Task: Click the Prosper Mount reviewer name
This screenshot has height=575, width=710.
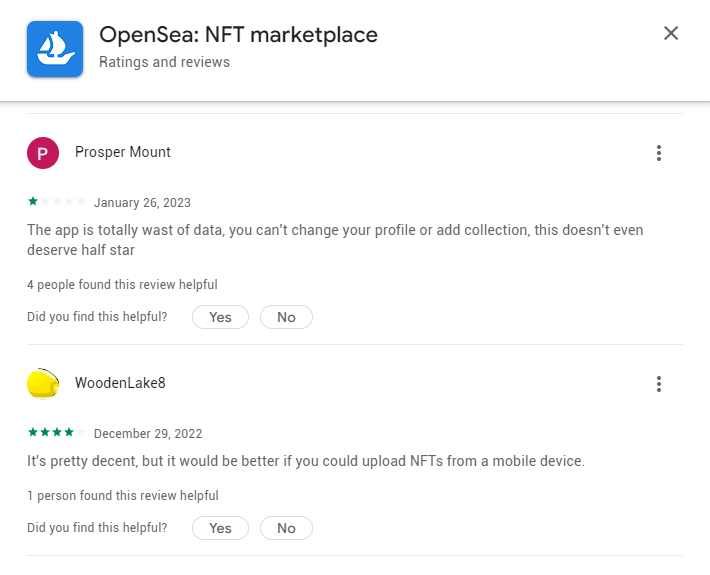Action: point(123,152)
